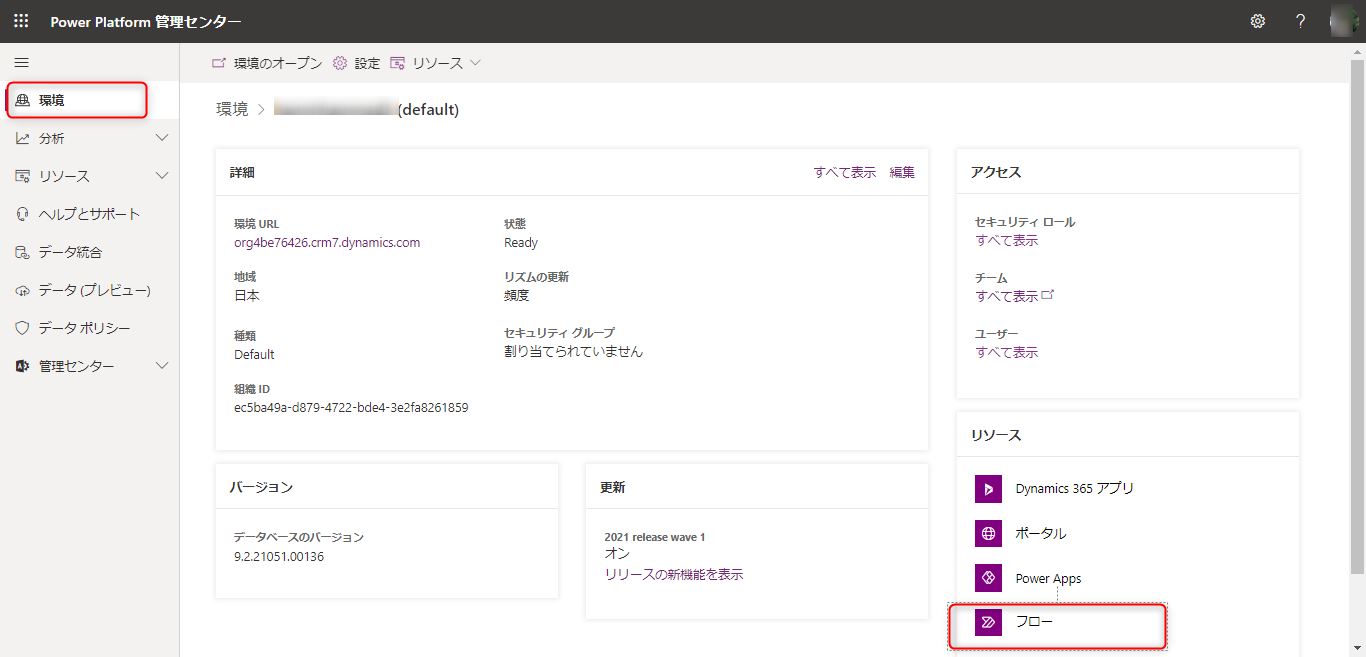Screen dimensions: 1366x657
Task: Click the external-link icon beside チーム すべて表示
Action: click(1048, 295)
